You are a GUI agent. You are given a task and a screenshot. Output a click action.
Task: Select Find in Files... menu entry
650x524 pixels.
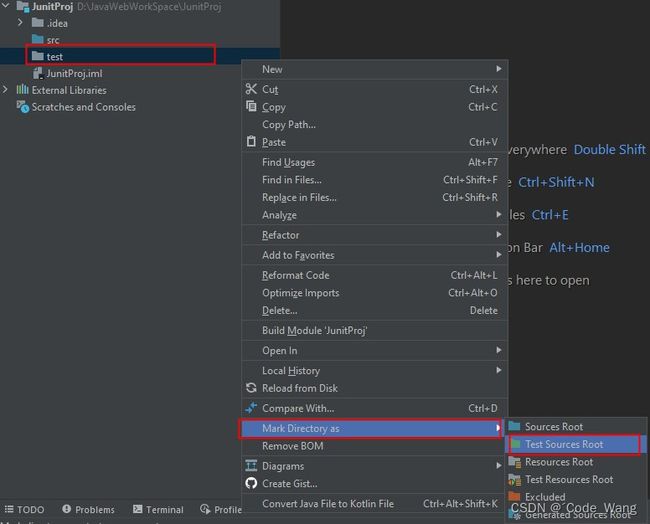pos(374,180)
